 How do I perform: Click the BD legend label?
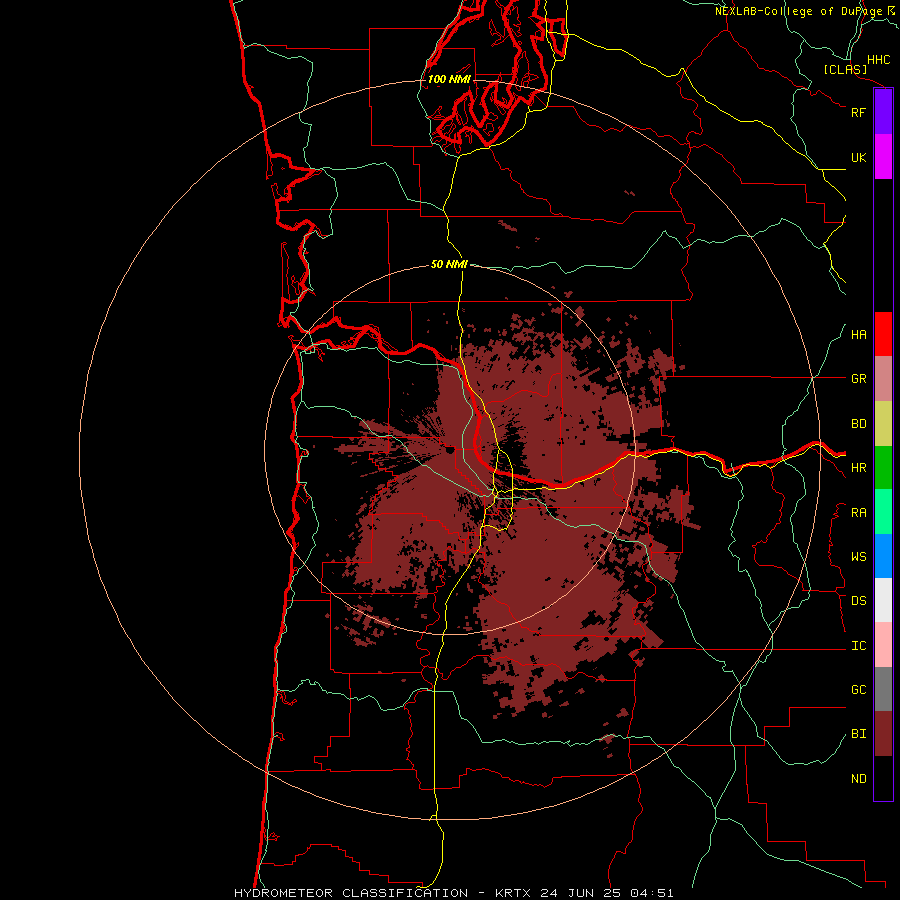coord(858,424)
